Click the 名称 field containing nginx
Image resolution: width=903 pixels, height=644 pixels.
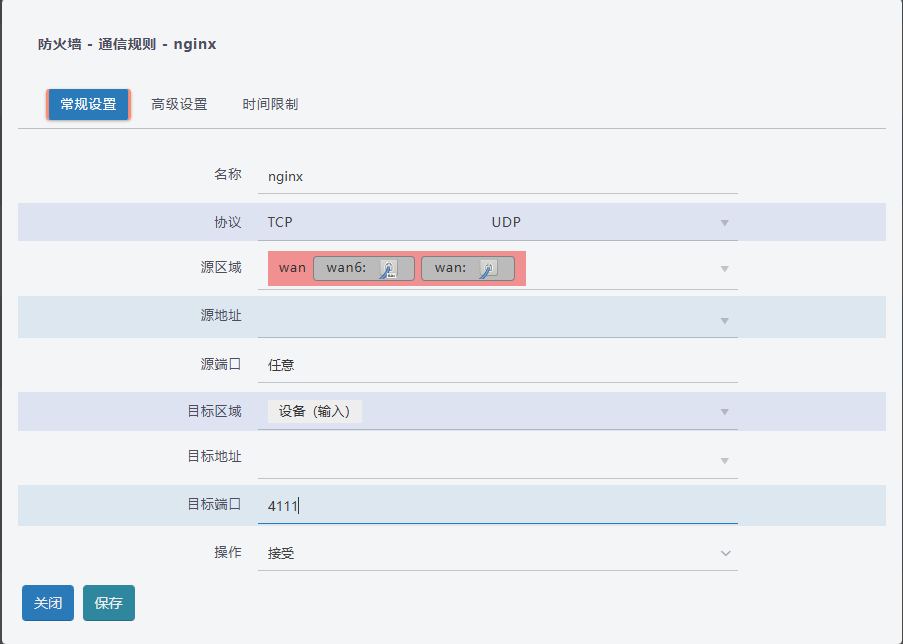click(498, 176)
